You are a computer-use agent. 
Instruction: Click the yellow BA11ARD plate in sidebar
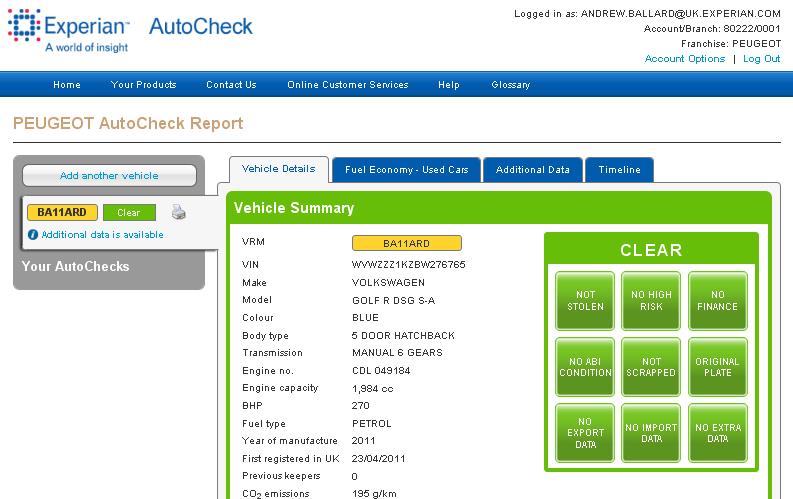62,212
